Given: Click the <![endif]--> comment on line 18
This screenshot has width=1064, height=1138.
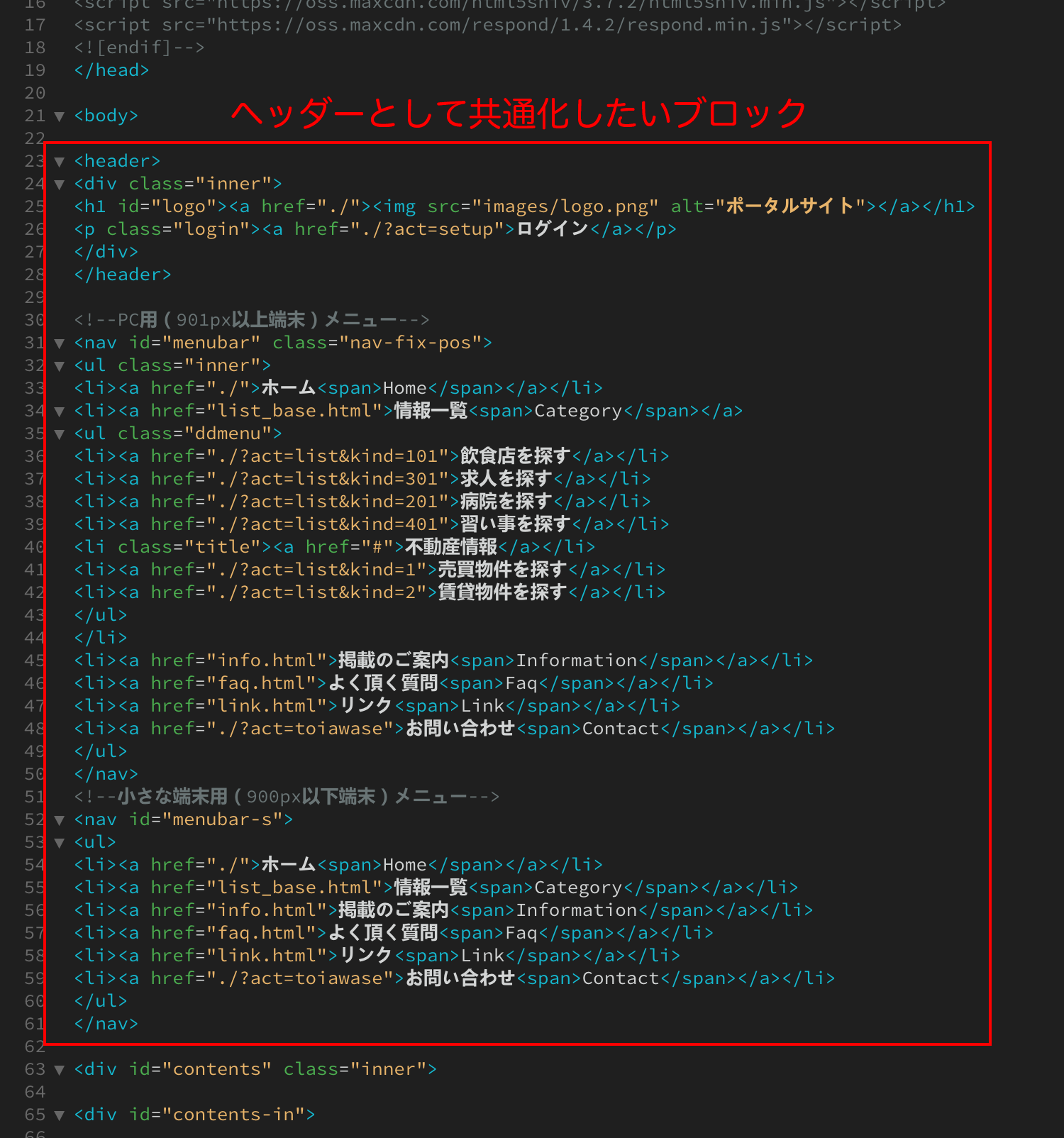Looking at the screenshot, I should pos(139,48).
